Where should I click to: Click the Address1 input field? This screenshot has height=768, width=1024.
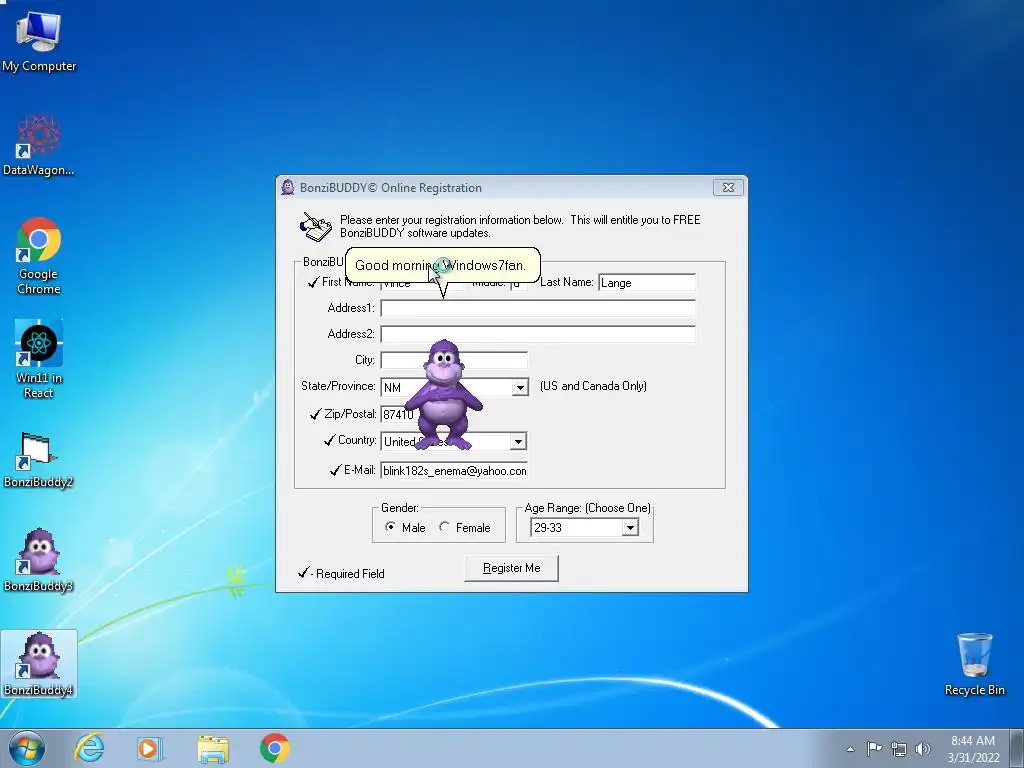click(x=538, y=308)
